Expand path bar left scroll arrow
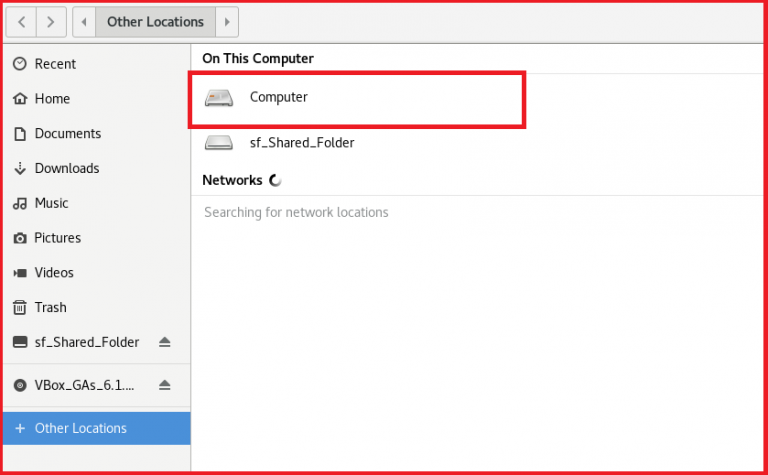 [86, 21]
